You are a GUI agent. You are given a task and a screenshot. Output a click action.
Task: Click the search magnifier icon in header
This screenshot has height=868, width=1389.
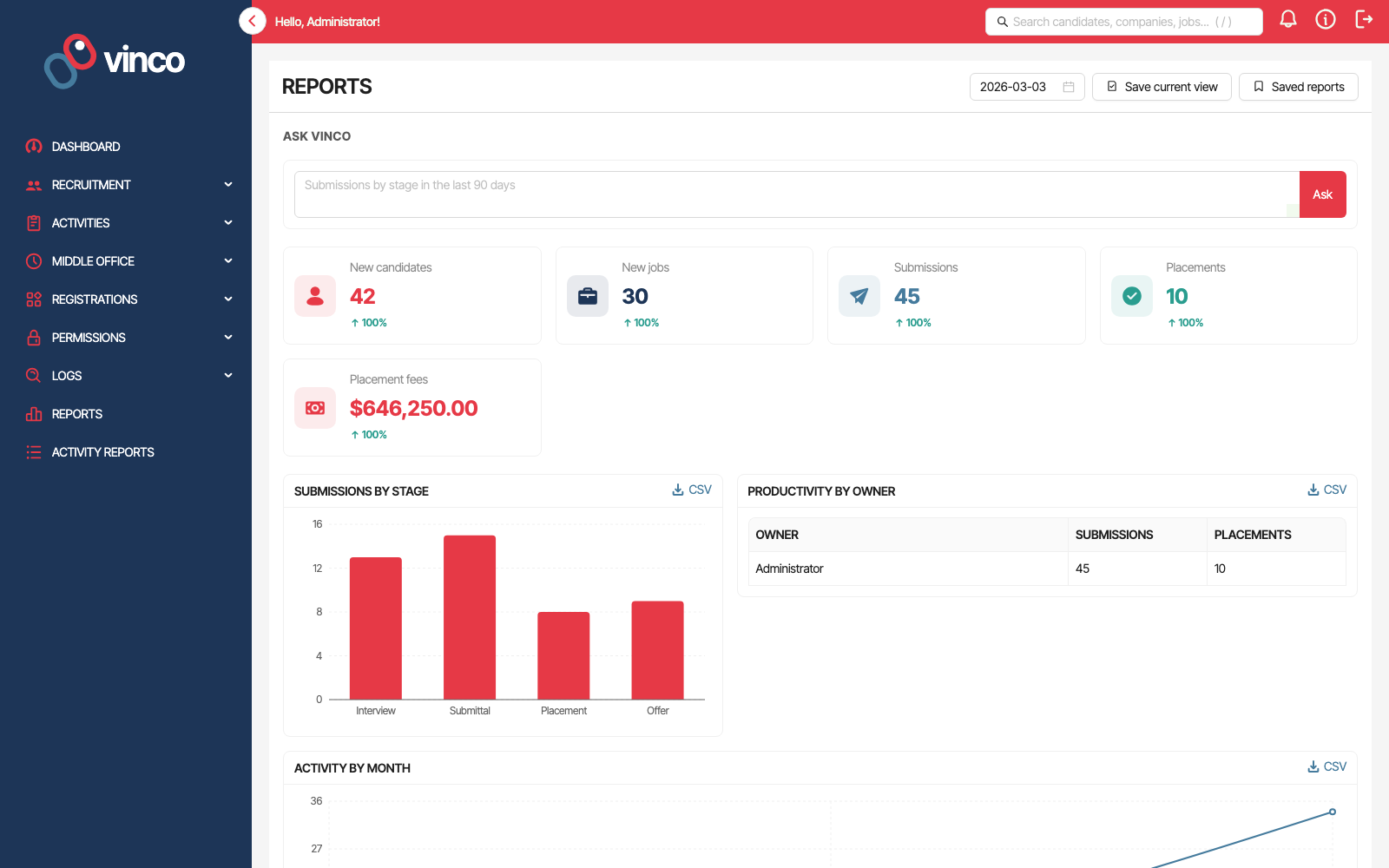[x=1003, y=22]
